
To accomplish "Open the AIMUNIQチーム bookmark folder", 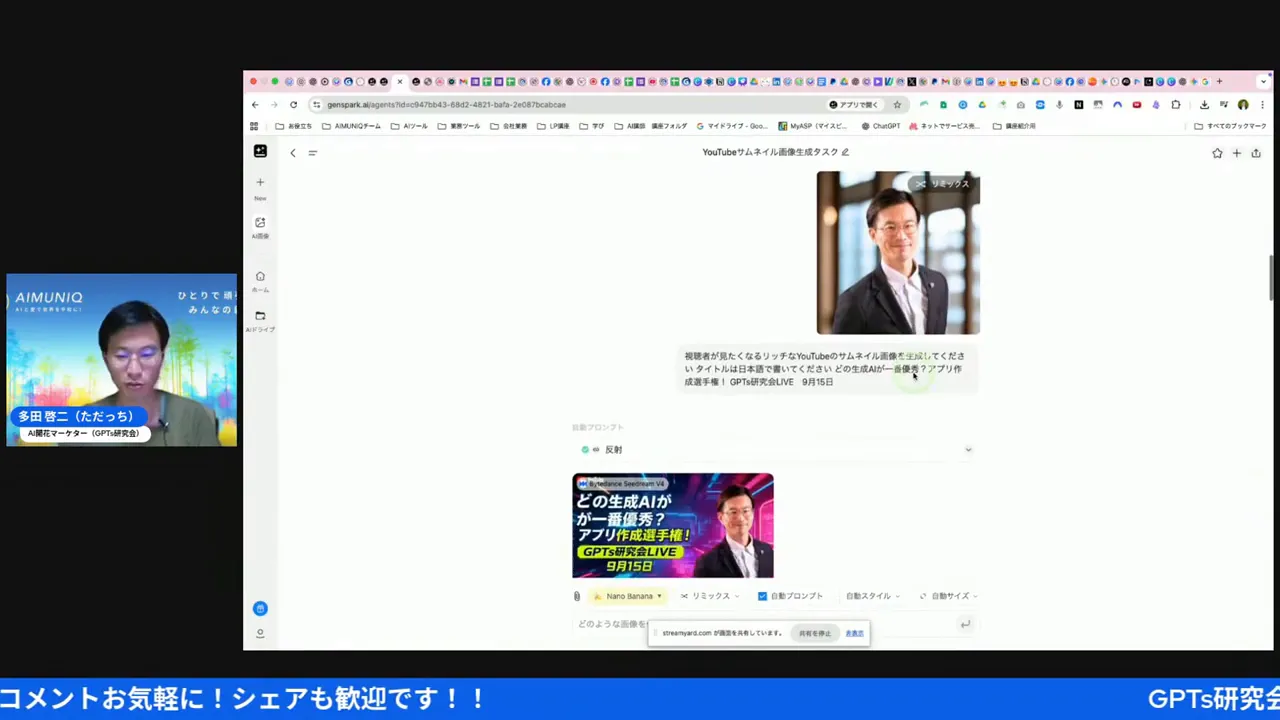I will tap(351, 126).
